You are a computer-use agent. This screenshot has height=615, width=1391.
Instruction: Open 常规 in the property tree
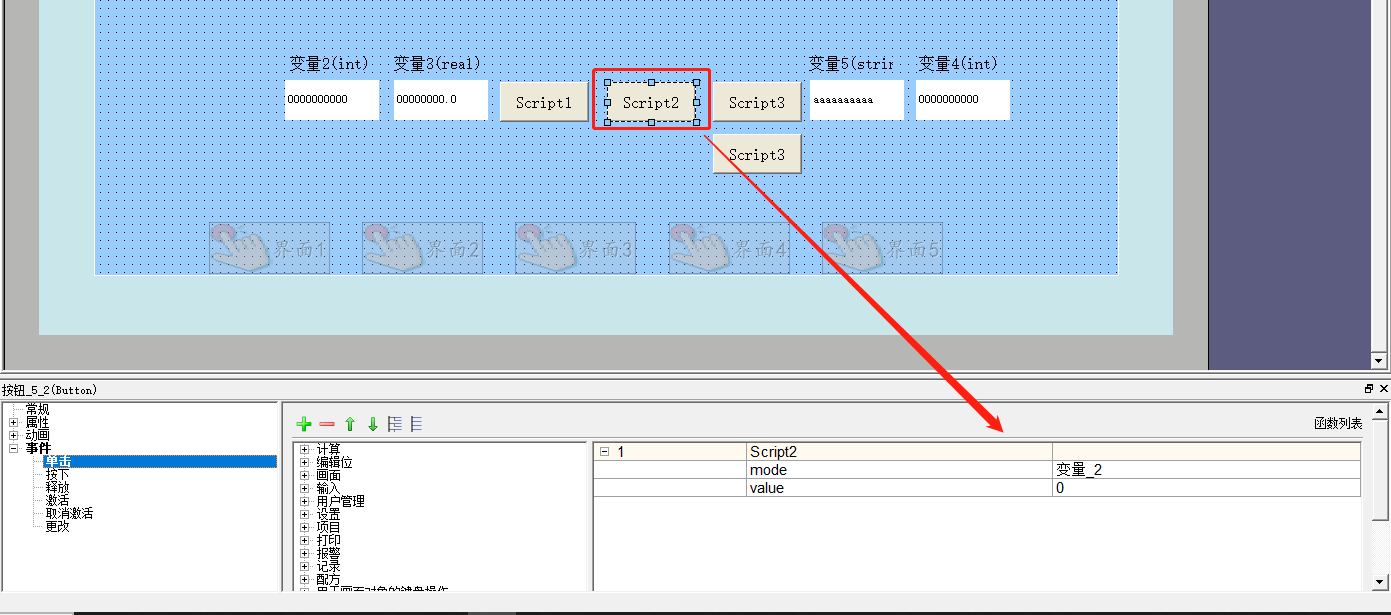tap(37, 409)
